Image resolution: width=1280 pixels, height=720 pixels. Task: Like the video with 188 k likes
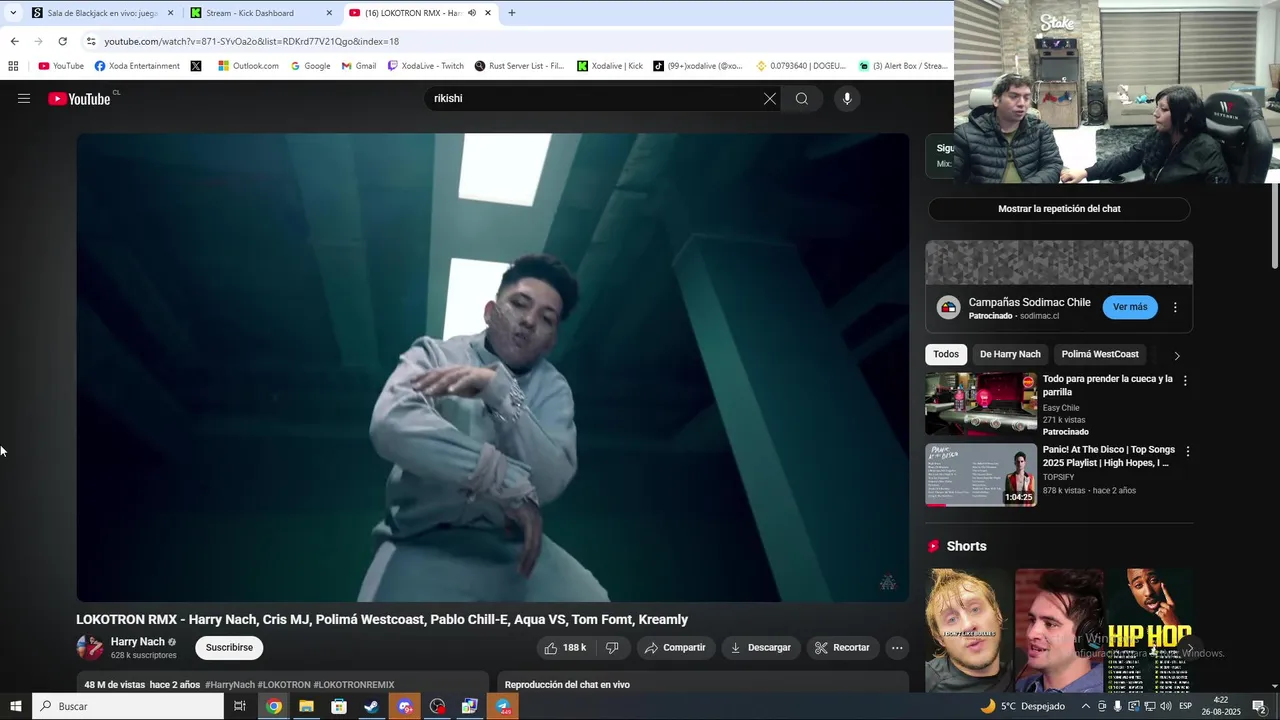tap(565, 648)
